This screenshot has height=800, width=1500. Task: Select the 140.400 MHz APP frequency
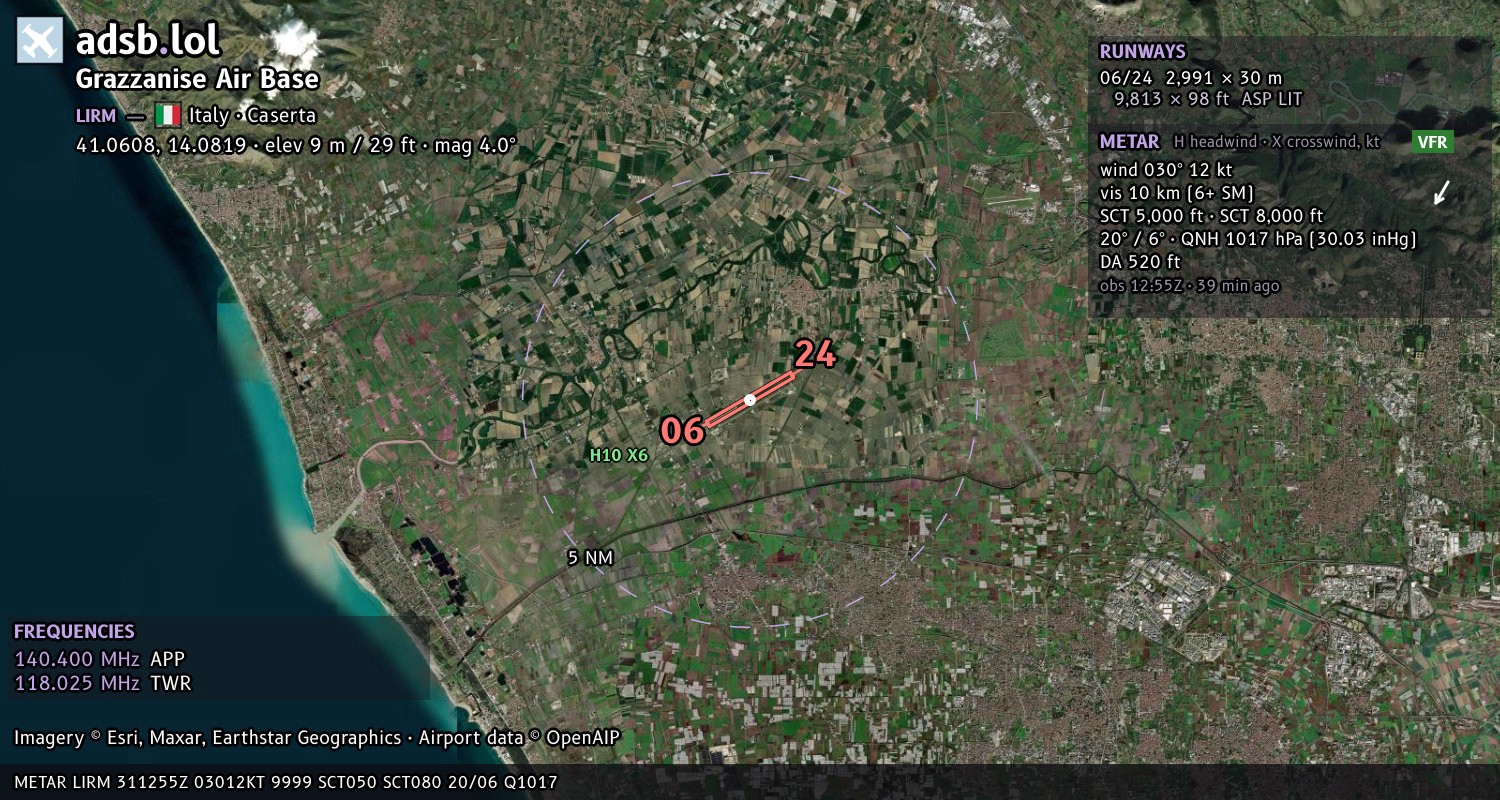(99, 659)
